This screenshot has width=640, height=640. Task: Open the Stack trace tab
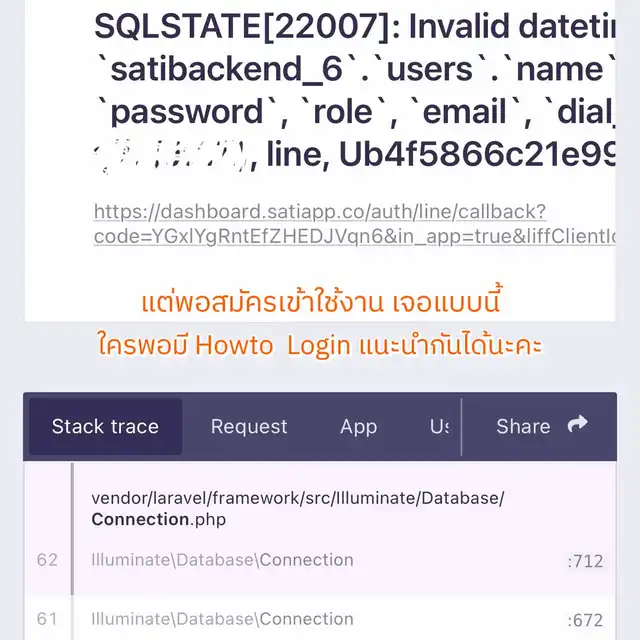[105, 427]
